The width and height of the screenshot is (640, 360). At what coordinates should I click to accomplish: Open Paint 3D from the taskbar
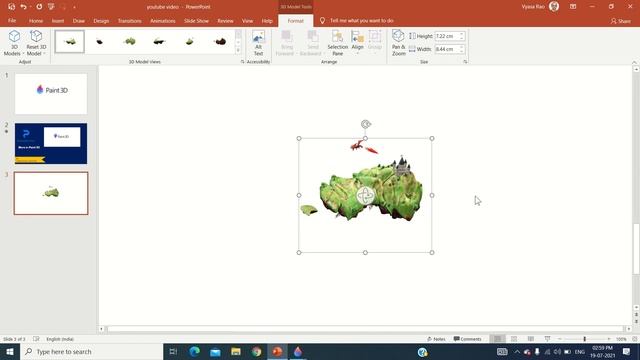click(x=298, y=351)
